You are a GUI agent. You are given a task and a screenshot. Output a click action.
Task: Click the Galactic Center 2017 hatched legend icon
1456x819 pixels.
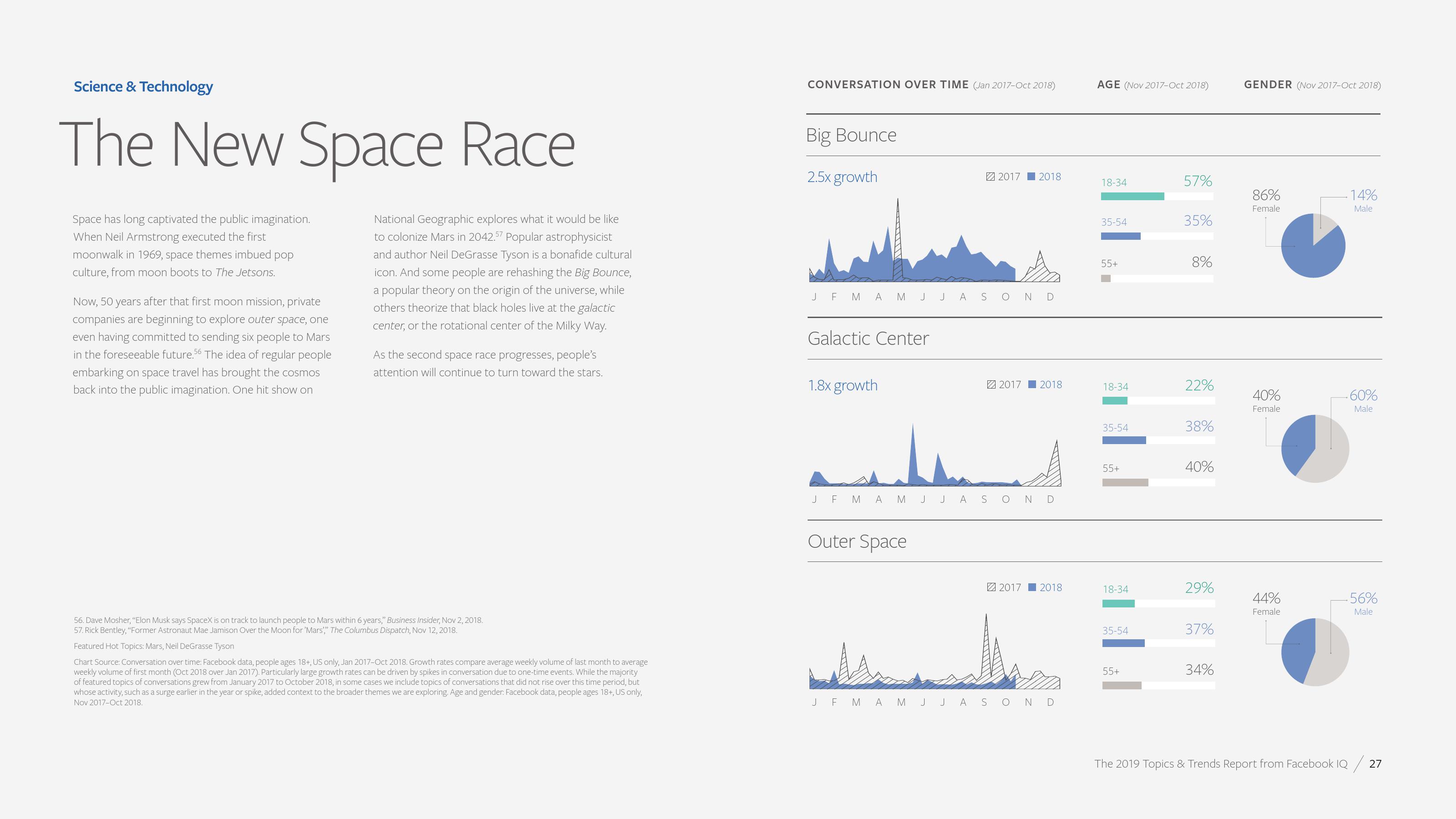[x=991, y=385]
